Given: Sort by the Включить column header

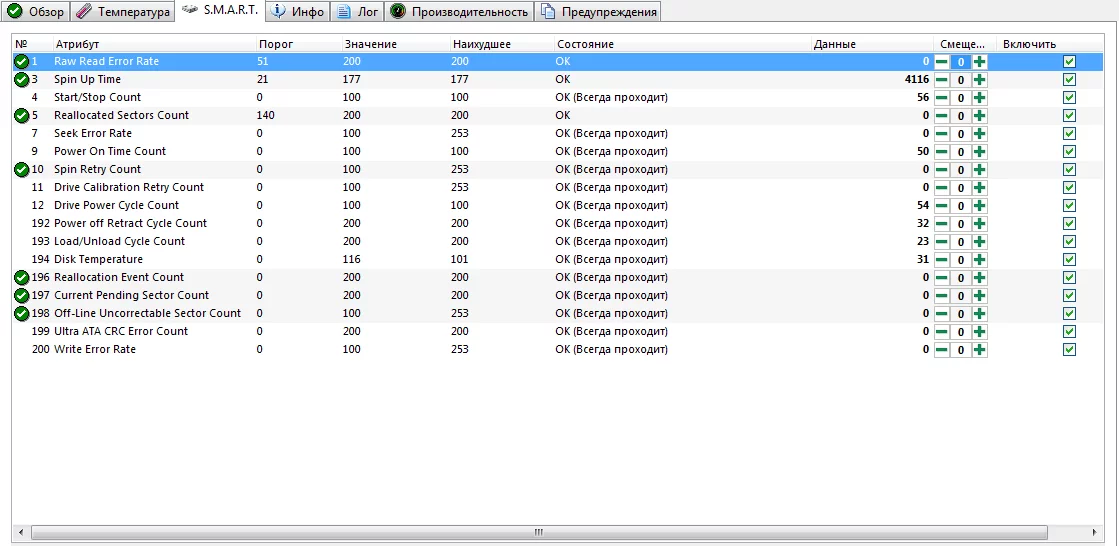Looking at the screenshot, I should pos(1049,44).
